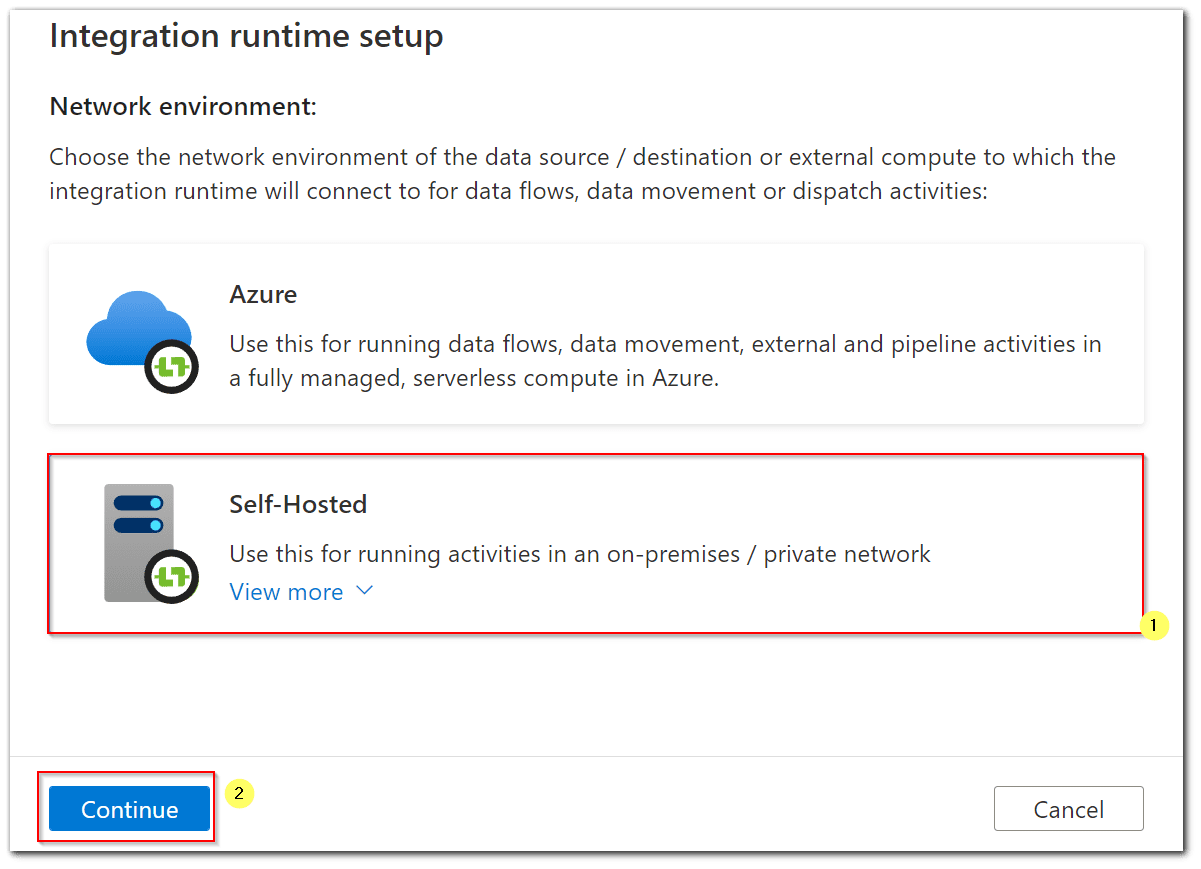Click the Continue button

click(x=130, y=809)
